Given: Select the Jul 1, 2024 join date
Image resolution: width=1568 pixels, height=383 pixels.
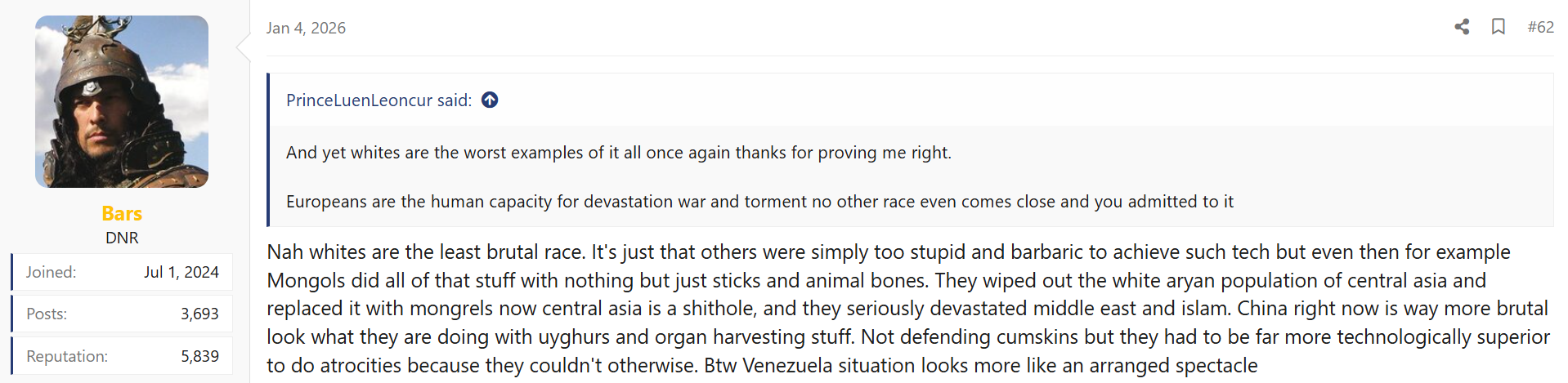Looking at the screenshot, I should [181, 272].
